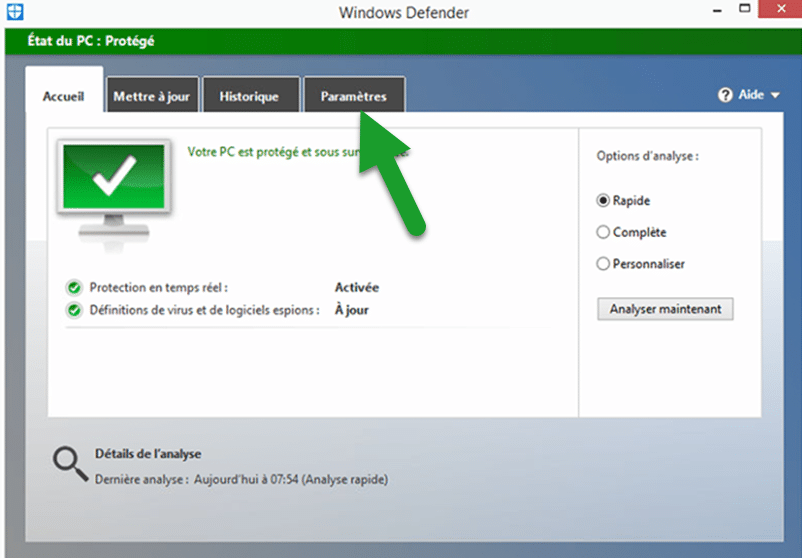Click the "Définitions de virus et de logiciels espions" label
The width and height of the screenshot is (802, 558).
pos(205,310)
